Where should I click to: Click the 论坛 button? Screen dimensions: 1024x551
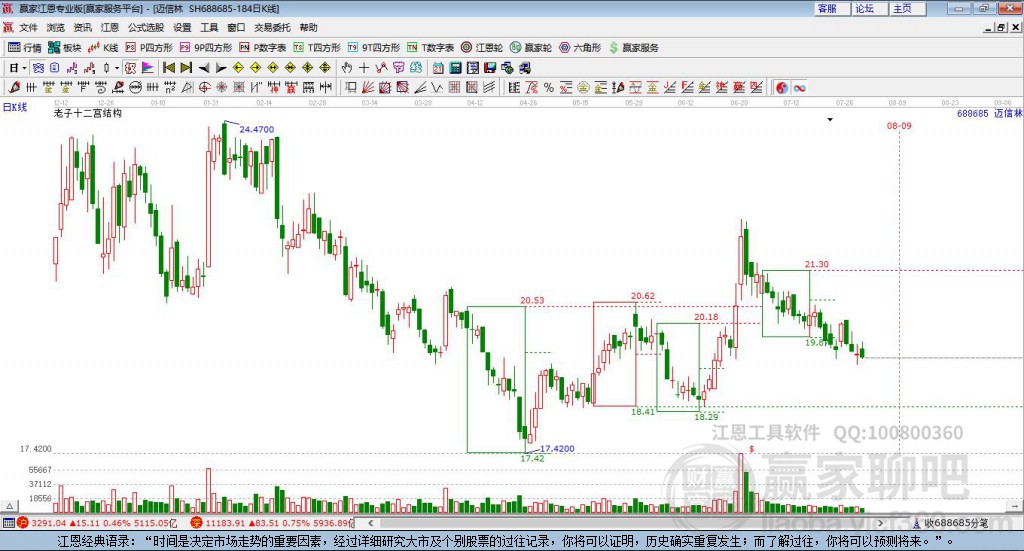point(870,8)
